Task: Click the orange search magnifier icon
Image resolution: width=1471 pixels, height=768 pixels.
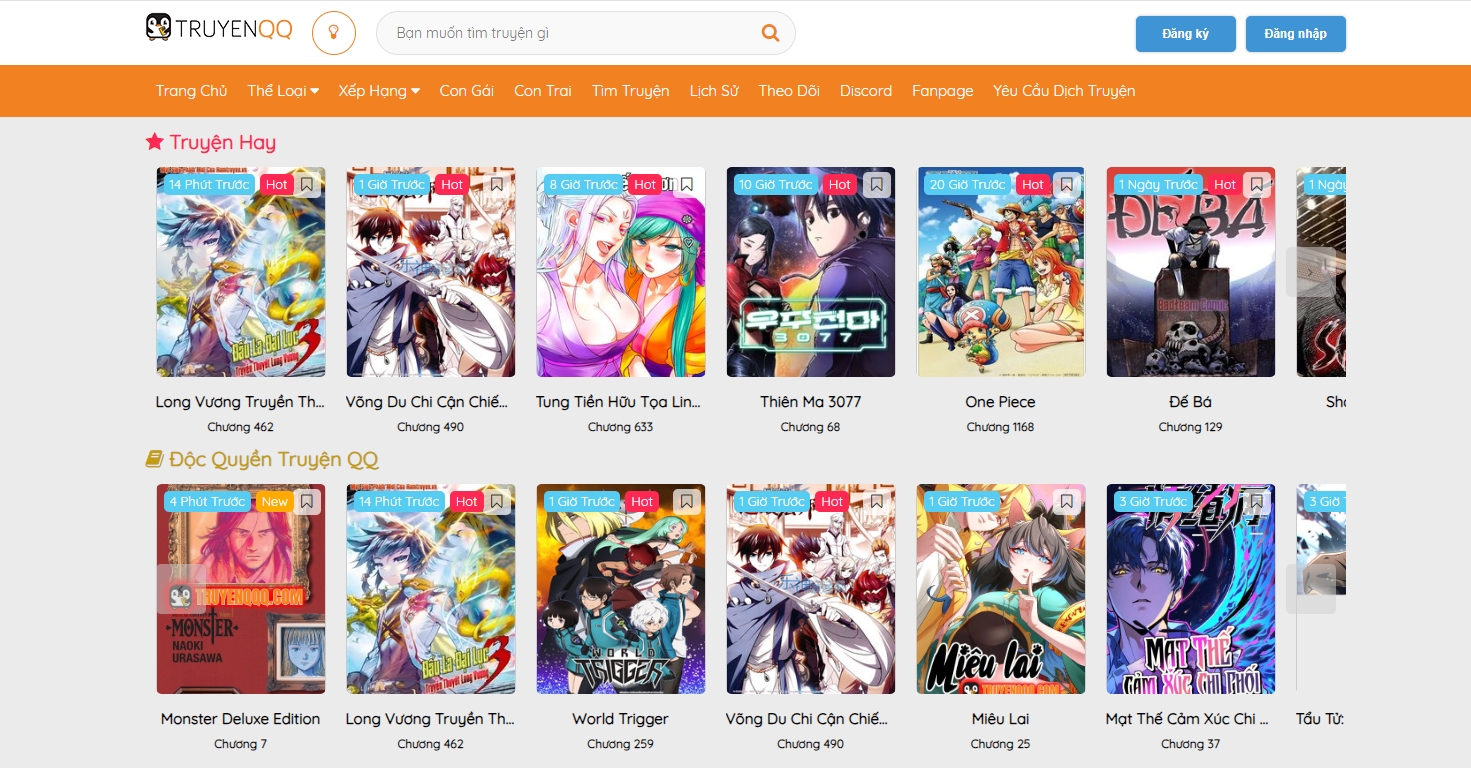Action: 770,33
